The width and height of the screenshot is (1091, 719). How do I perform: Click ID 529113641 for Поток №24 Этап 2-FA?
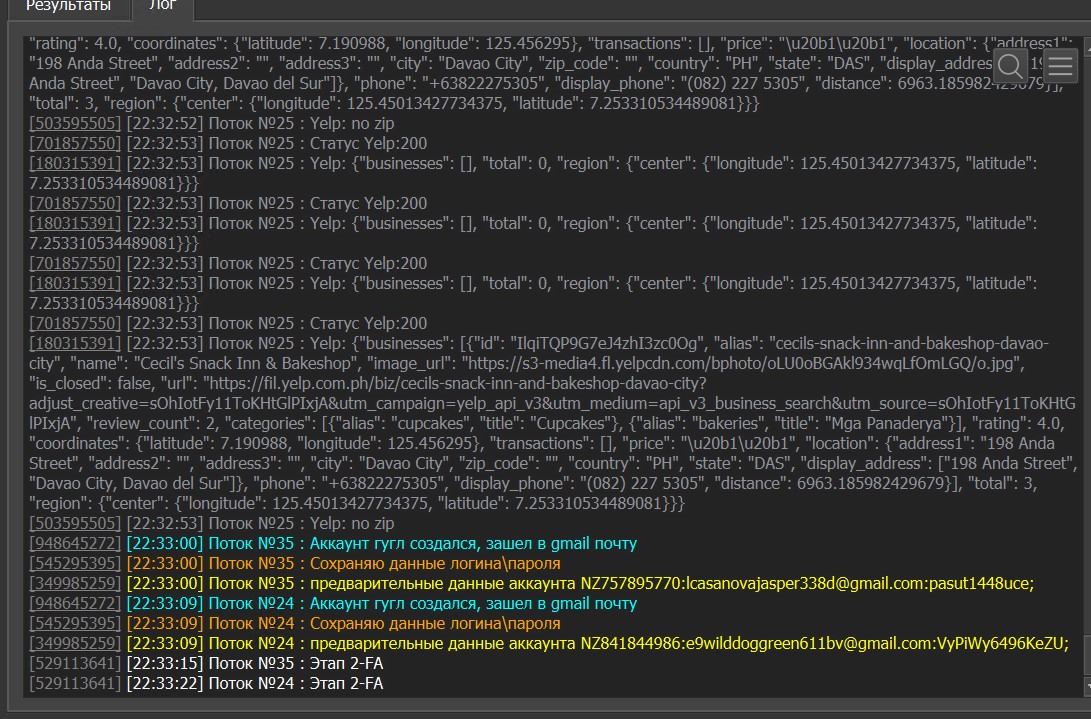click(x=76, y=684)
